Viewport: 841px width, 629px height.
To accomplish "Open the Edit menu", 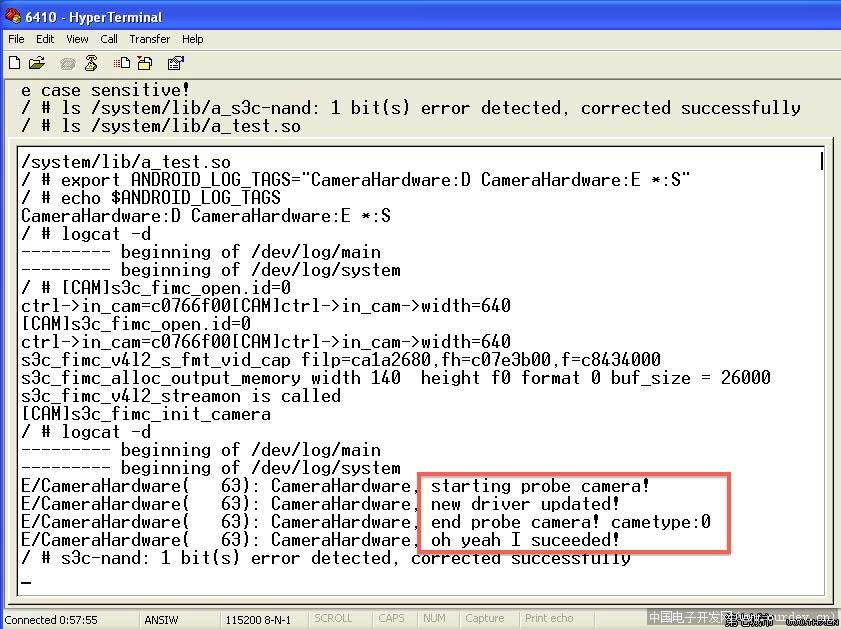I will click(45, 39).
